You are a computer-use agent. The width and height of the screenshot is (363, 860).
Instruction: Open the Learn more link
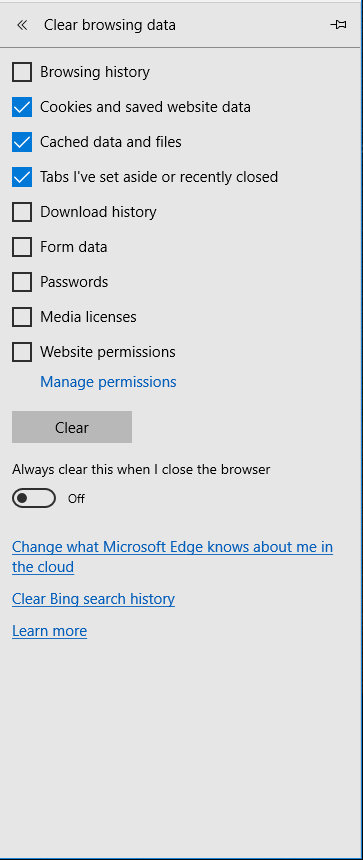[x=49, y=631]
